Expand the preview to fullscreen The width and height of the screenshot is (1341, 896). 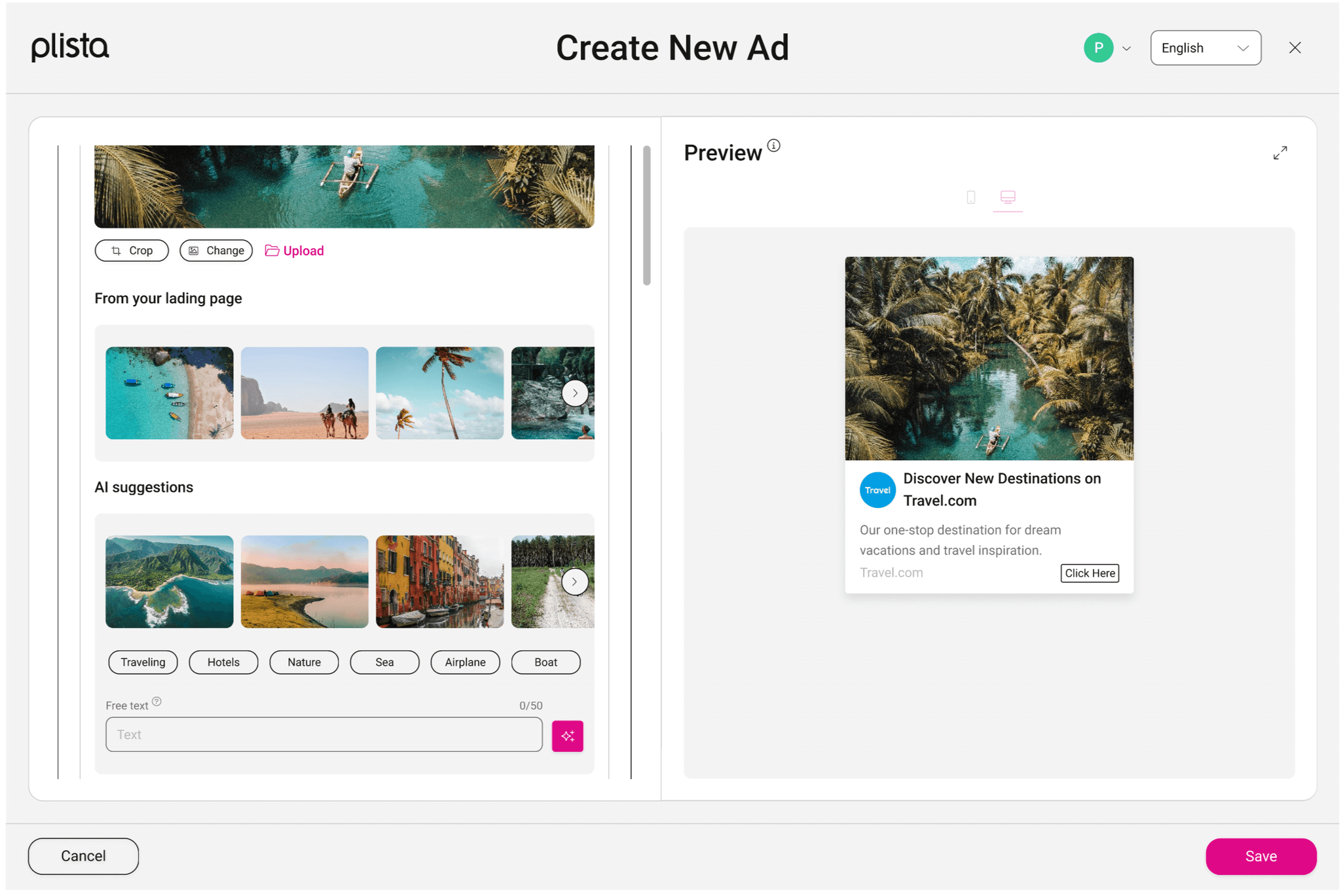click(1279, 152)
